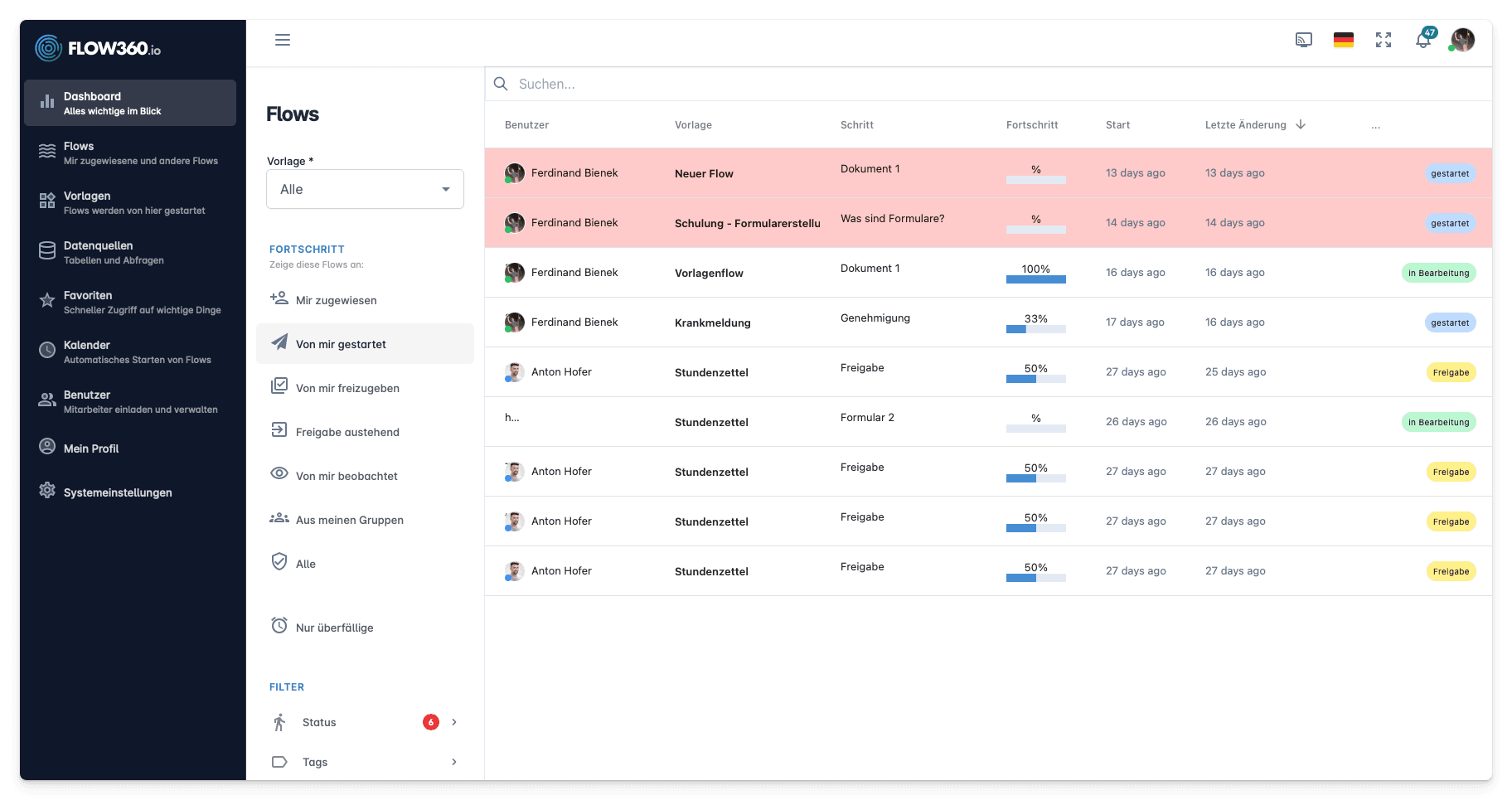Open Vorlagen in the sidebar
1512x800 pixels.
(x=87, y=202)
